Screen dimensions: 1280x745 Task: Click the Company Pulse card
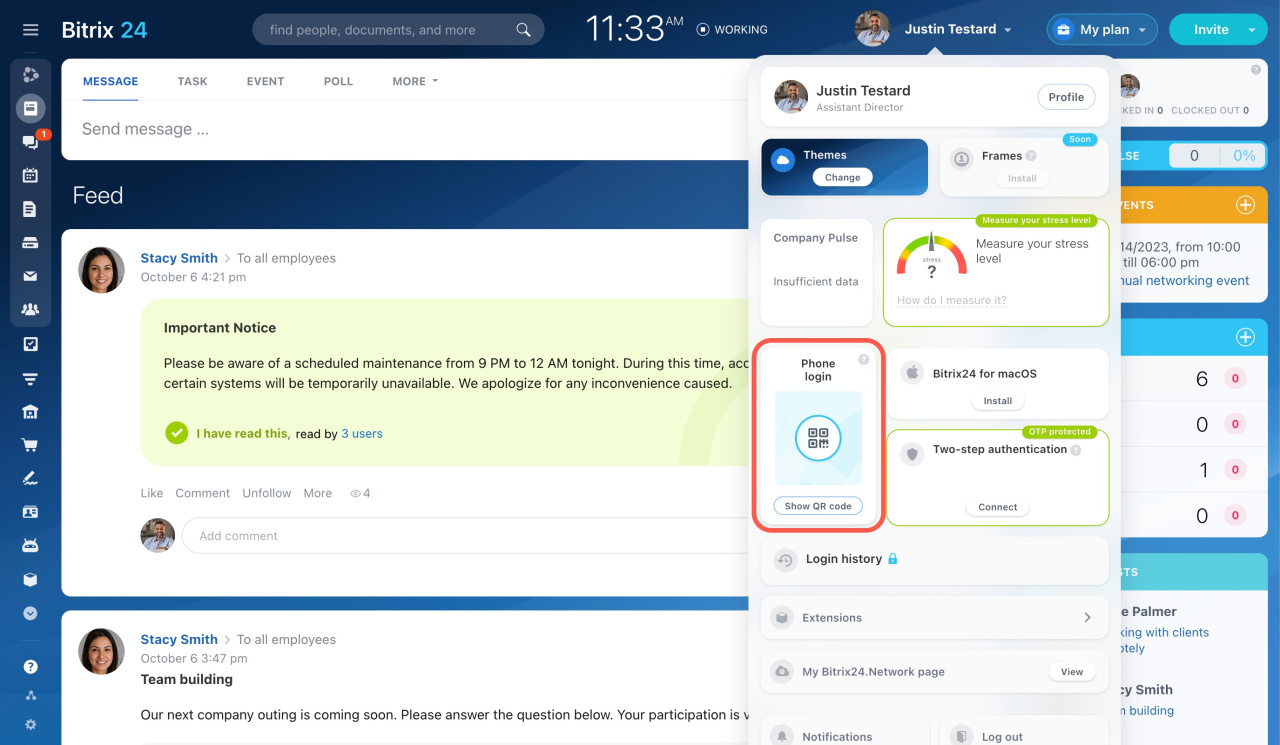(816, 273)
